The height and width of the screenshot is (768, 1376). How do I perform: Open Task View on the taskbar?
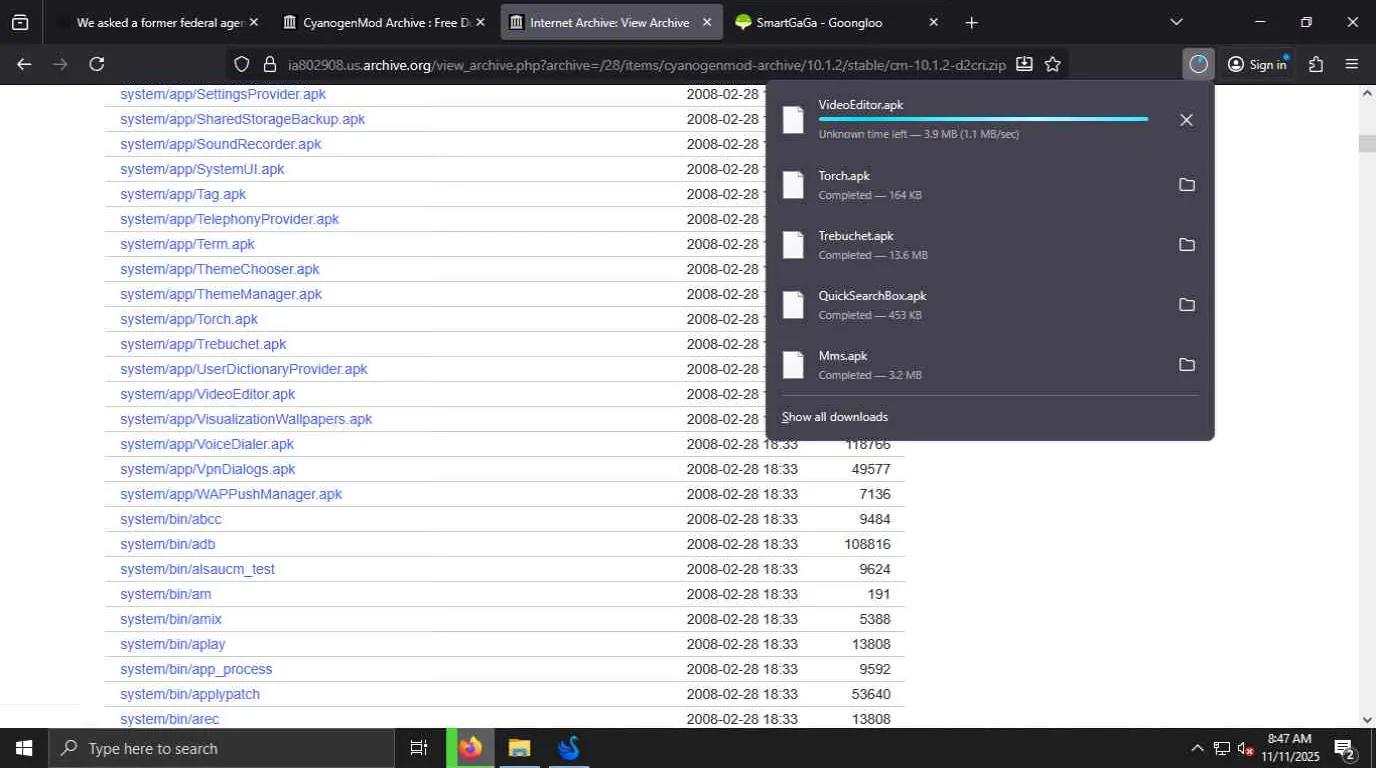coord(419,748)
